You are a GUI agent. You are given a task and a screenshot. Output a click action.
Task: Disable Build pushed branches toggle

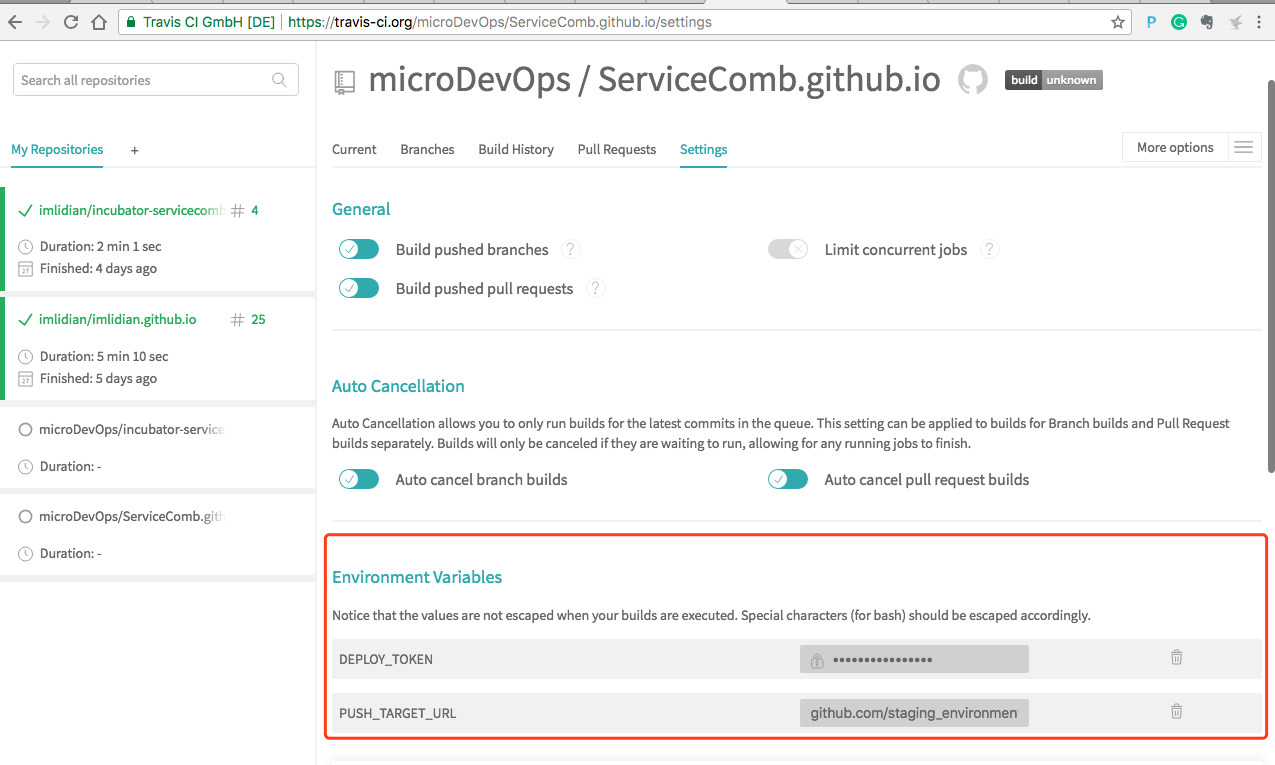tap(359, 249)
